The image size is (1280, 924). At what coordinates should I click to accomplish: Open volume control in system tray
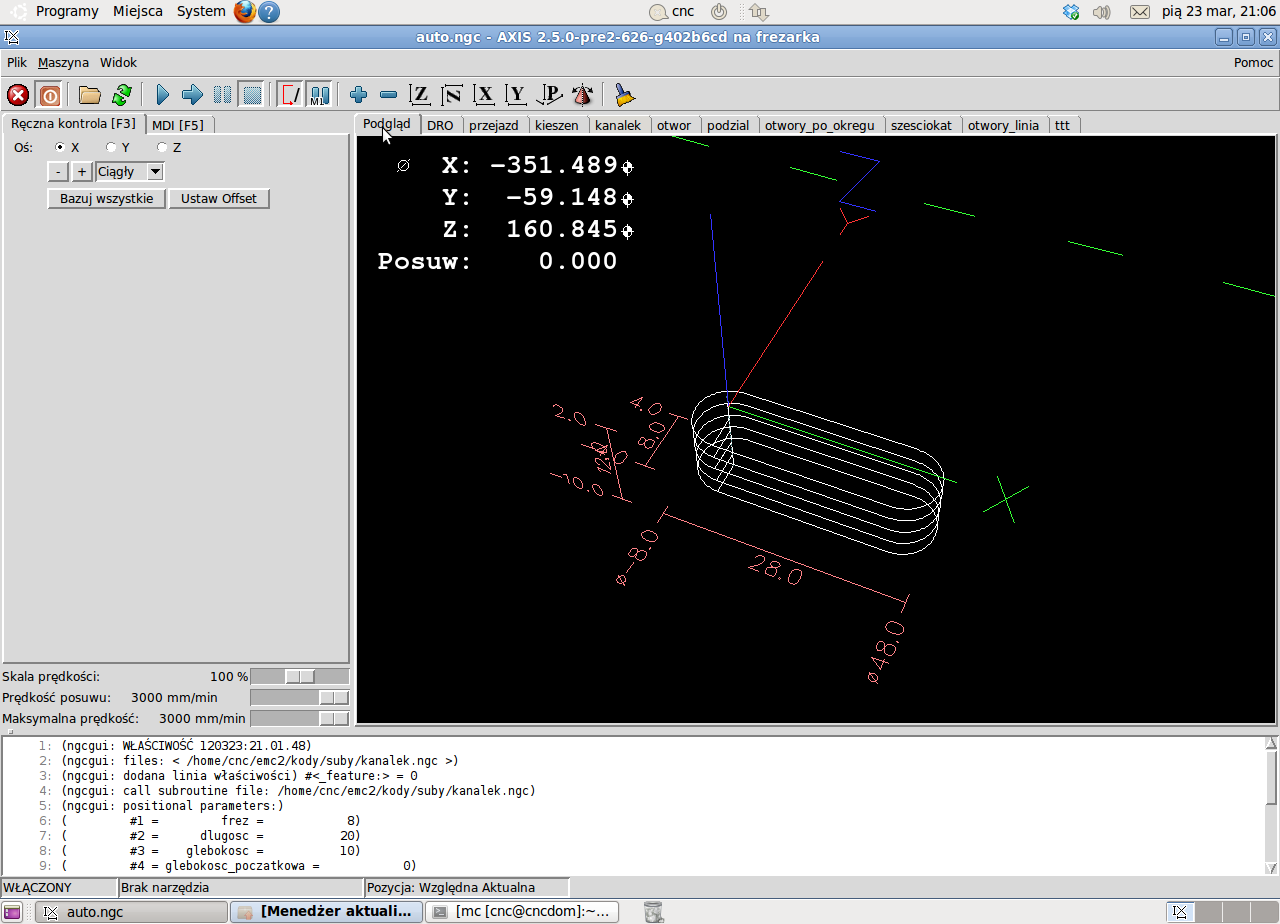1102,12
